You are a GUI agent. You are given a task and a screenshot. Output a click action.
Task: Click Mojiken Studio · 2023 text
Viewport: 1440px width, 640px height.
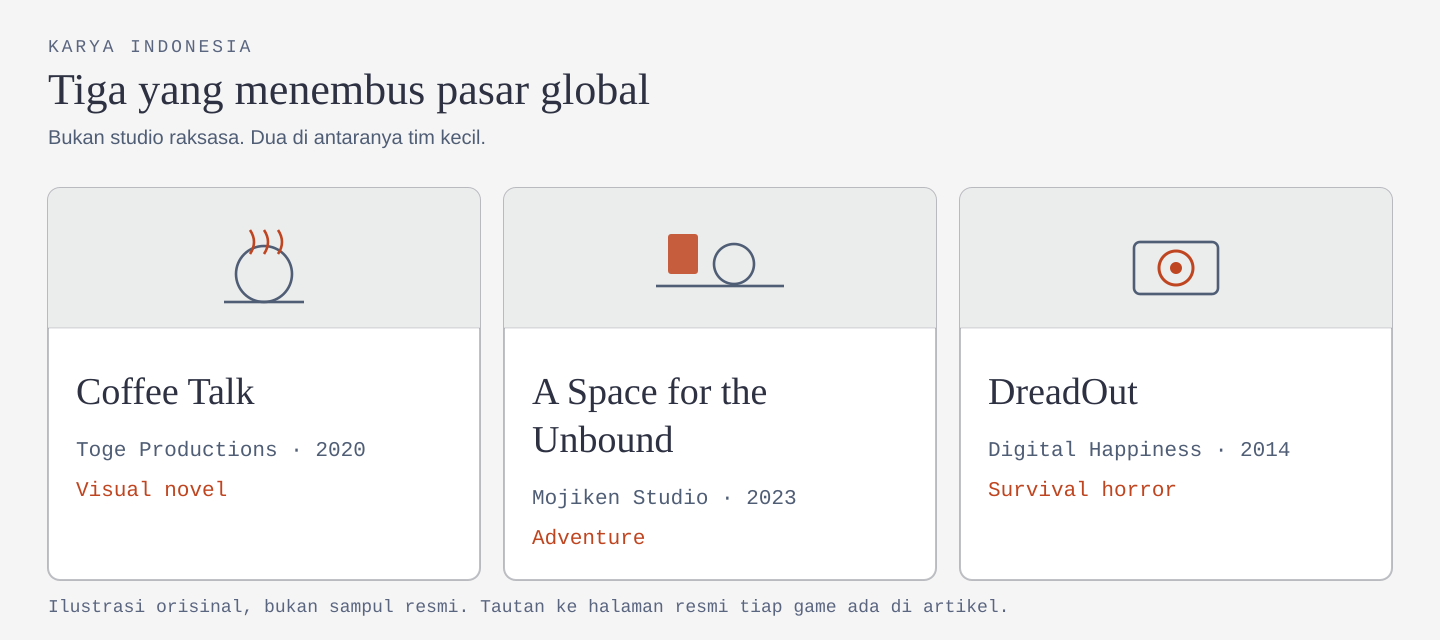(664, 498)
